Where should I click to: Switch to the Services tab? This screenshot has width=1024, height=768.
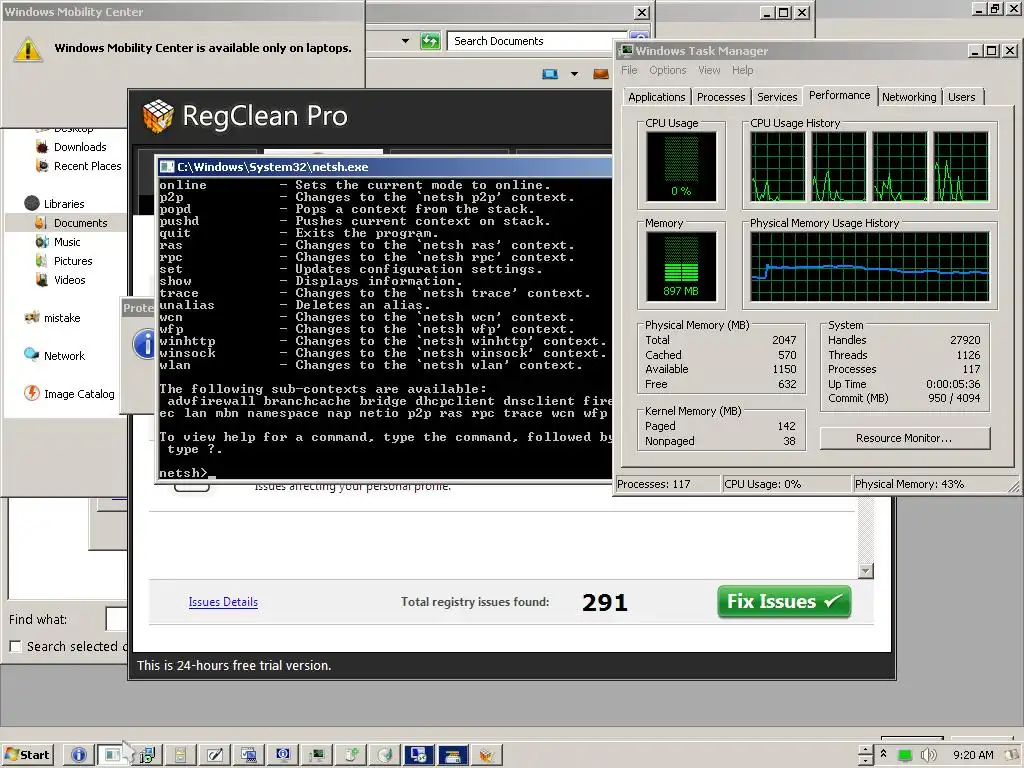coord(777,97)
